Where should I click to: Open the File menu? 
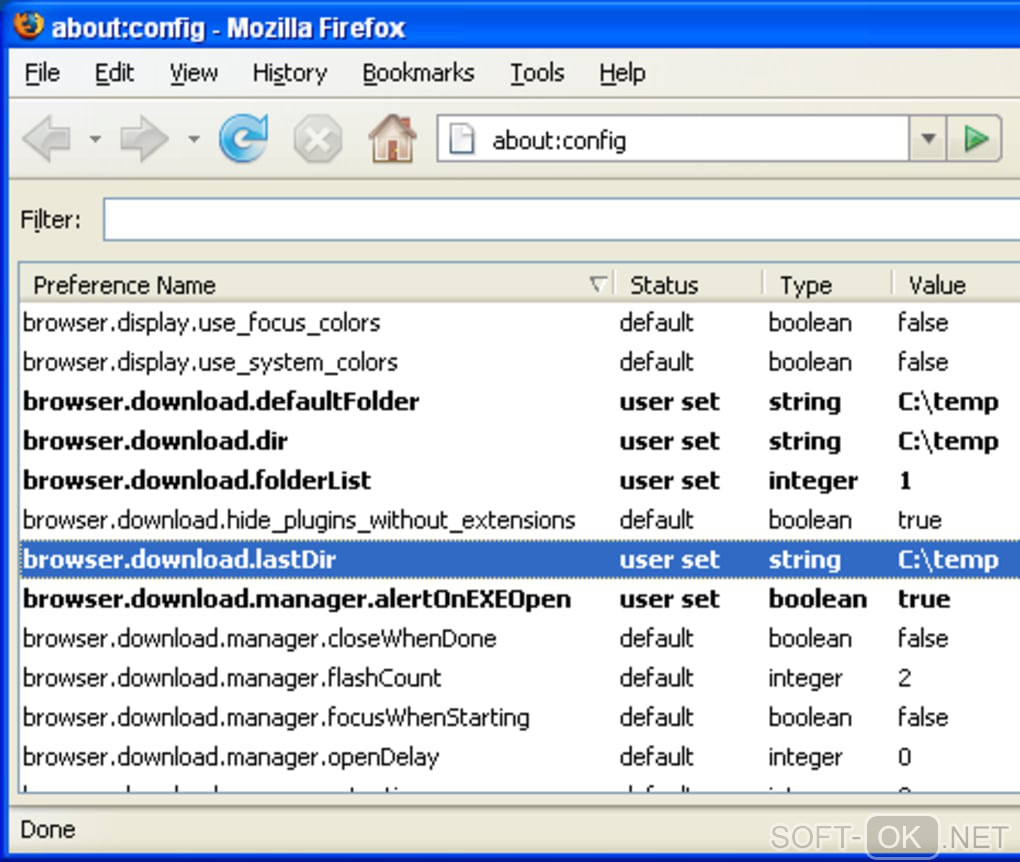[42, 73]
